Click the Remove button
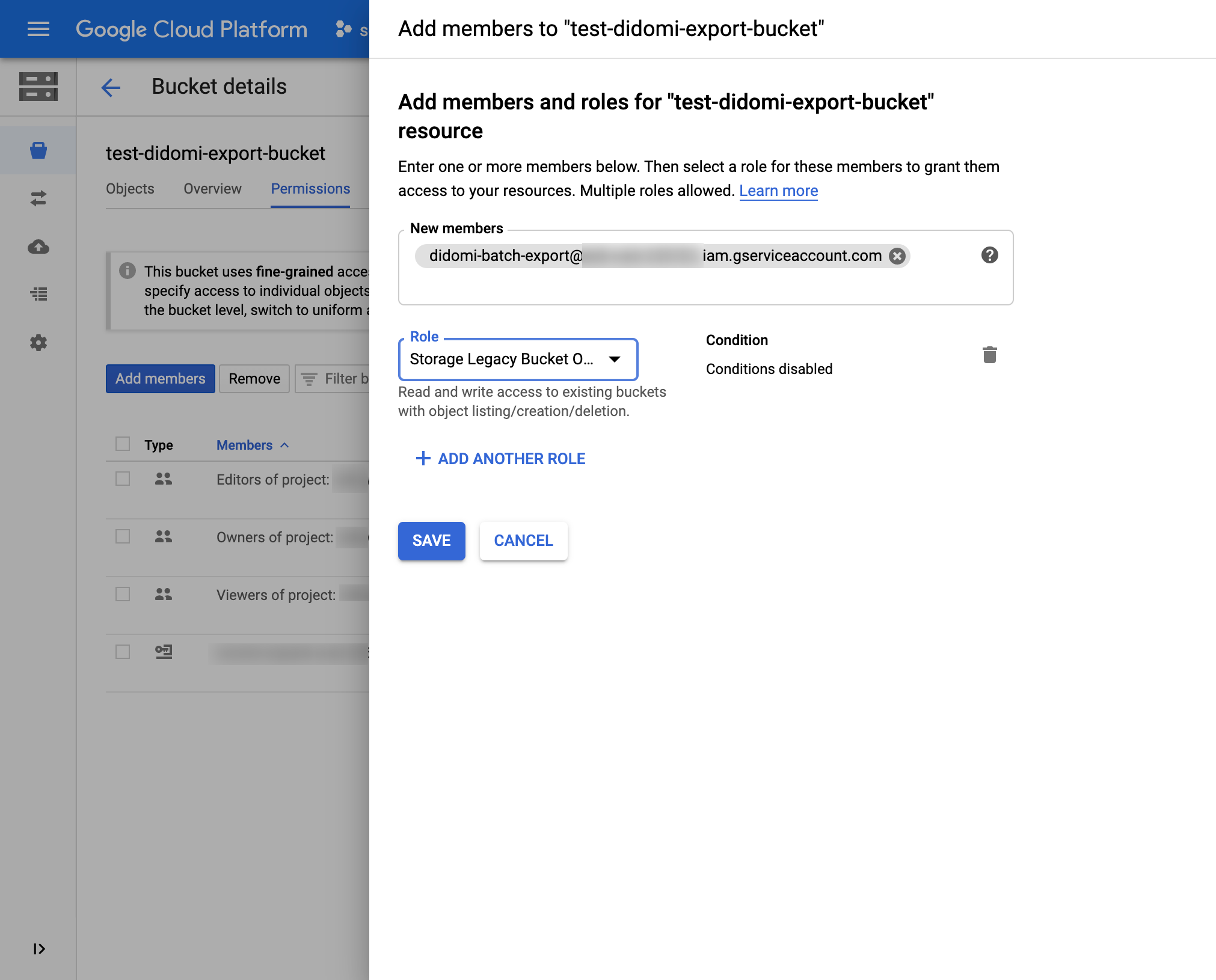Image resolution: width=1216 pixels, height=980 pixels. 254,379
